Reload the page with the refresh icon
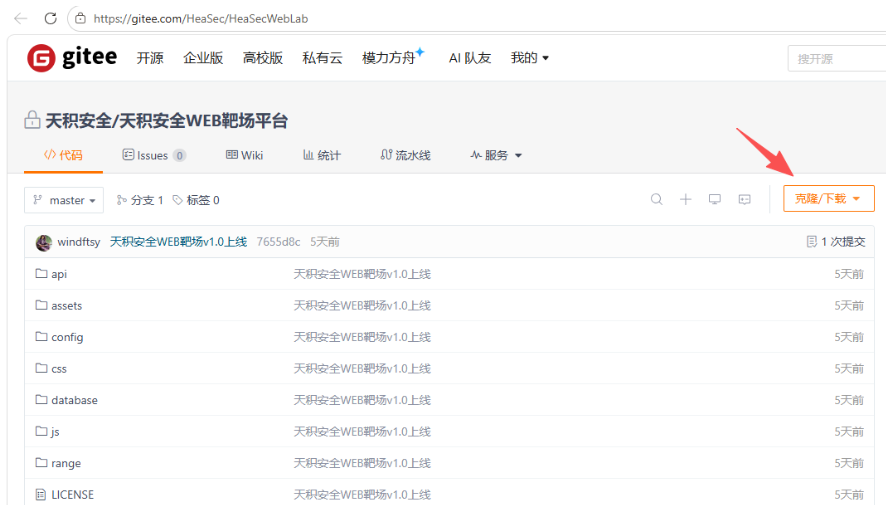This screenshot has width=886, height=505. tap(51, 19)
